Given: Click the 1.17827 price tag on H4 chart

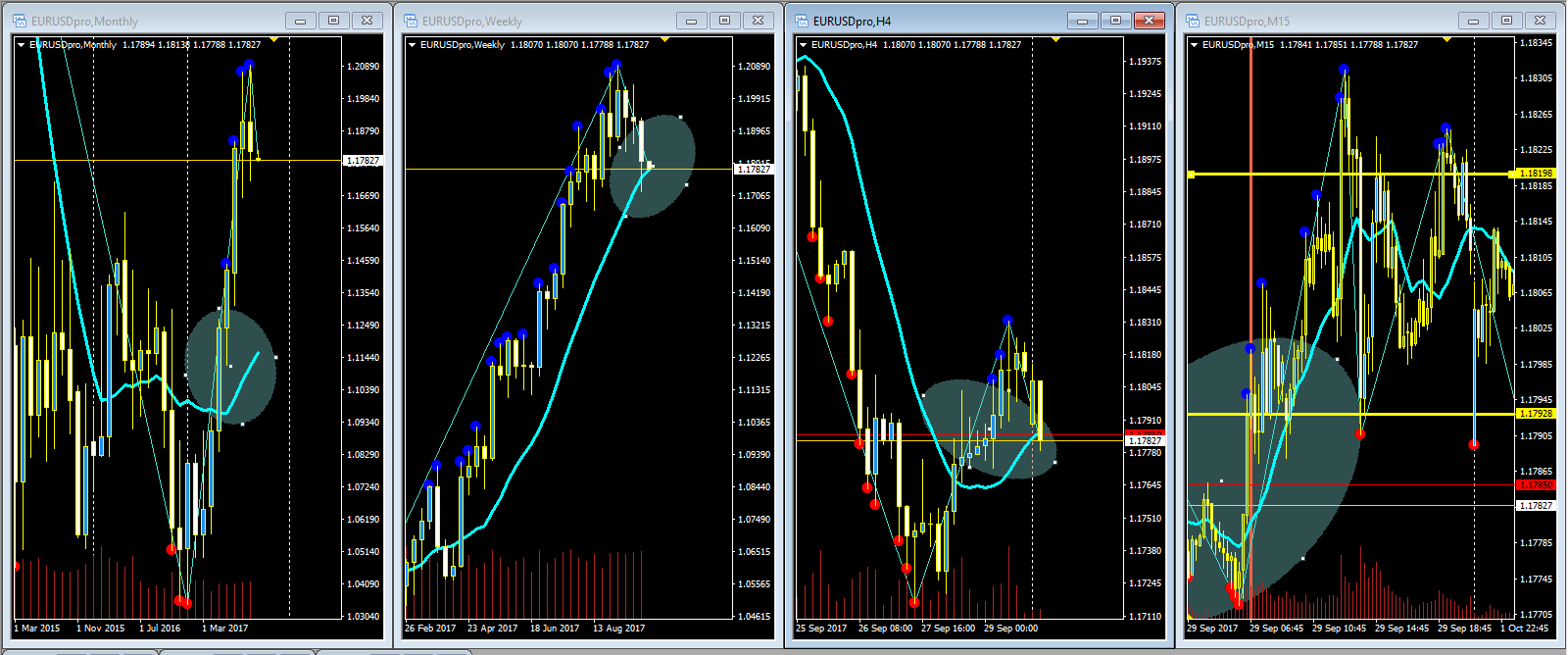Looking at the screenshot, I should coord(1145,441).
